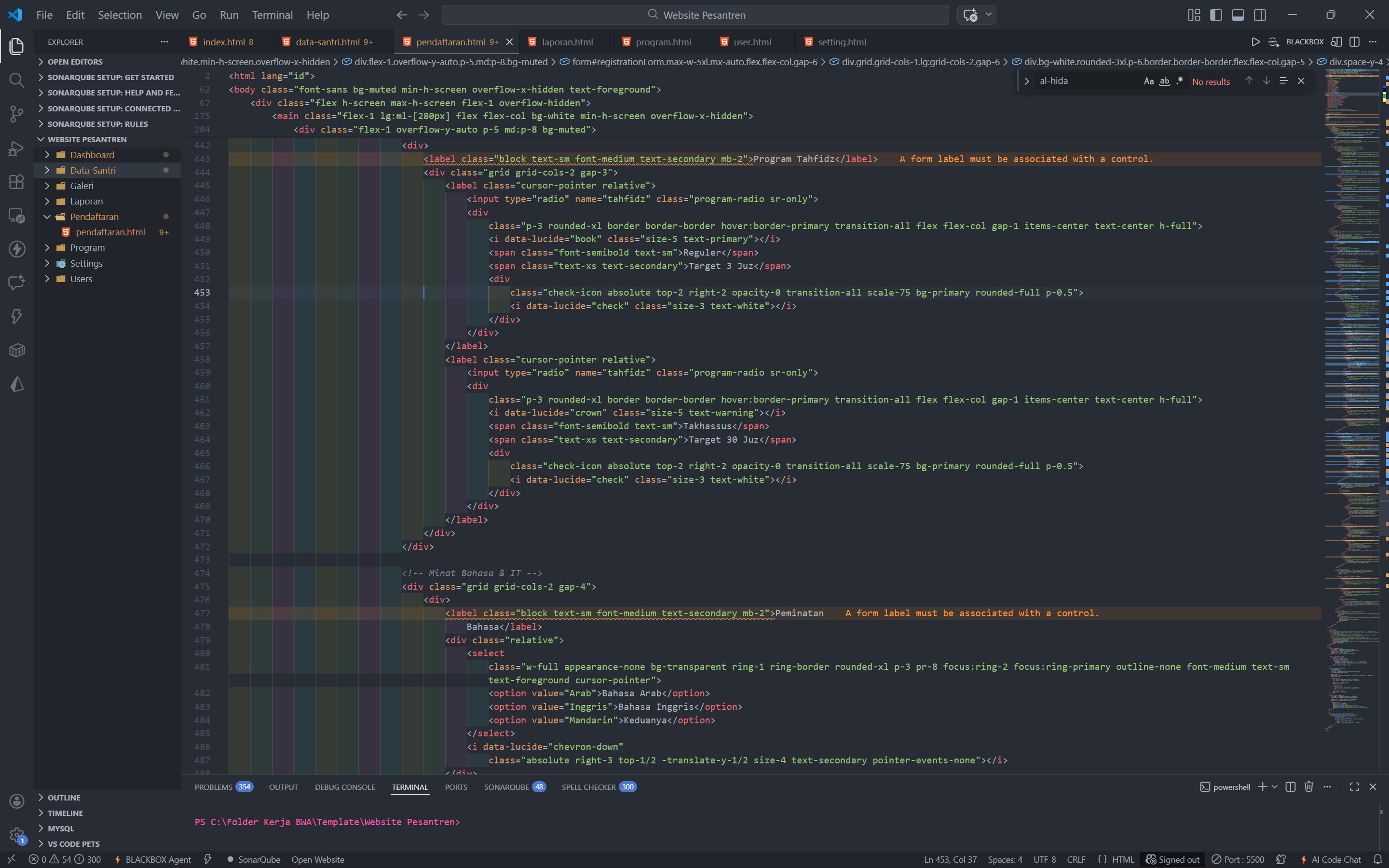Open Run and Debug view
Screen dimensions: 1389x868
(17, 148)
